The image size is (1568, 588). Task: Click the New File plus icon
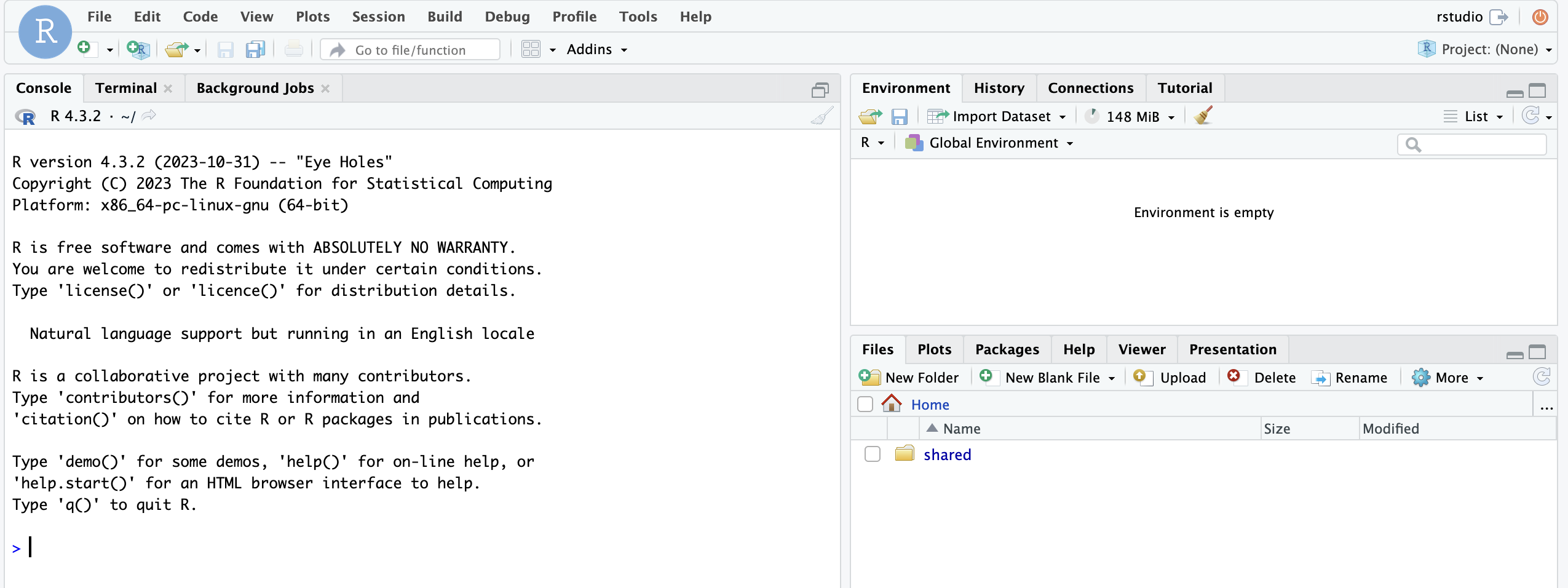pos(87,49)
